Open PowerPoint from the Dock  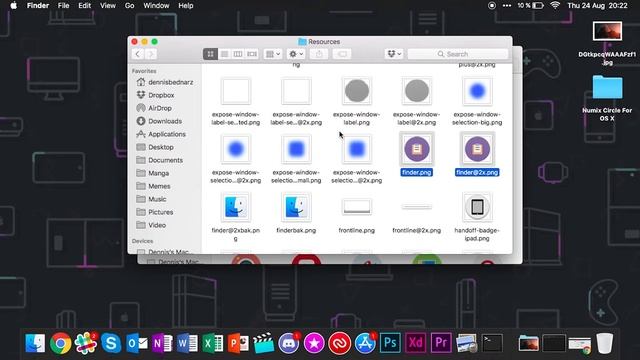(x=238, y=343)
